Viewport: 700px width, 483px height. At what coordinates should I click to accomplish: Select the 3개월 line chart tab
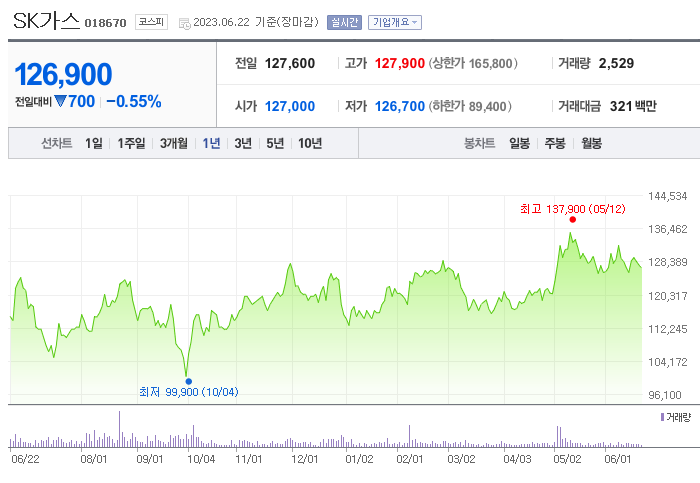[174, 143]
